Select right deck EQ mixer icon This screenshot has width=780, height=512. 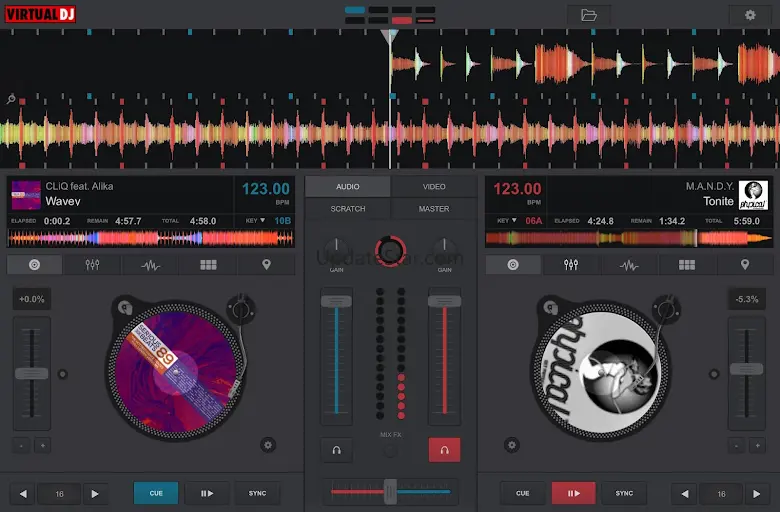571,265
